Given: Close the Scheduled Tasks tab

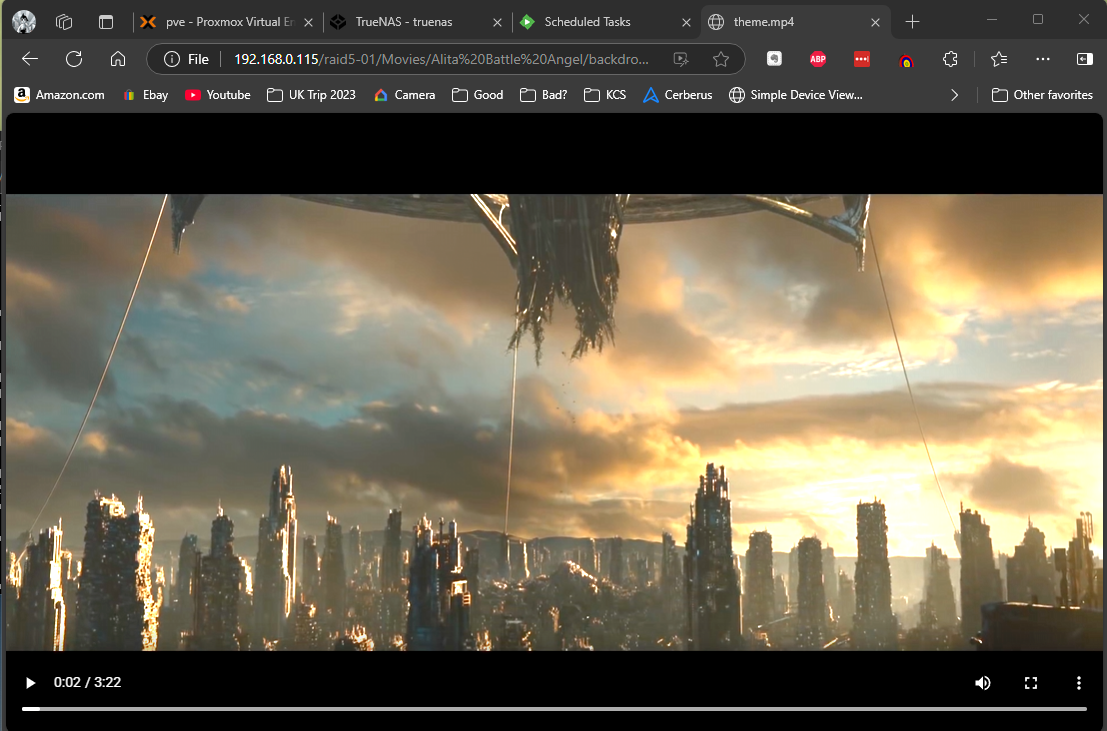Looking at the screenshot, I should (686, 23).
